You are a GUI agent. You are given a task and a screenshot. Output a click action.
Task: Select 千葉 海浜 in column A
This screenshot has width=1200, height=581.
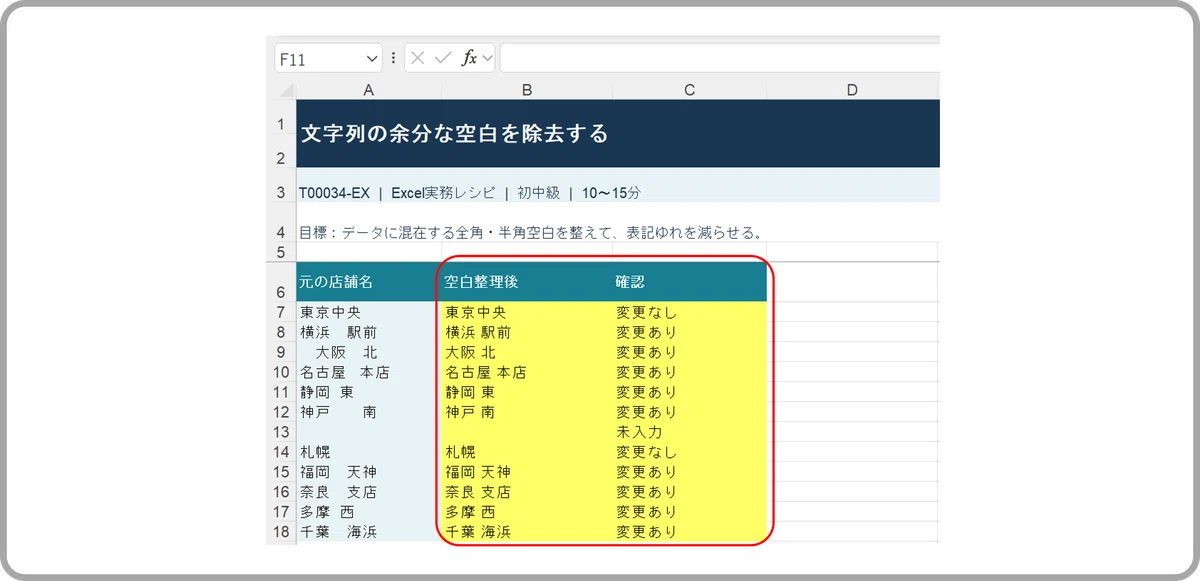point(368,532)
